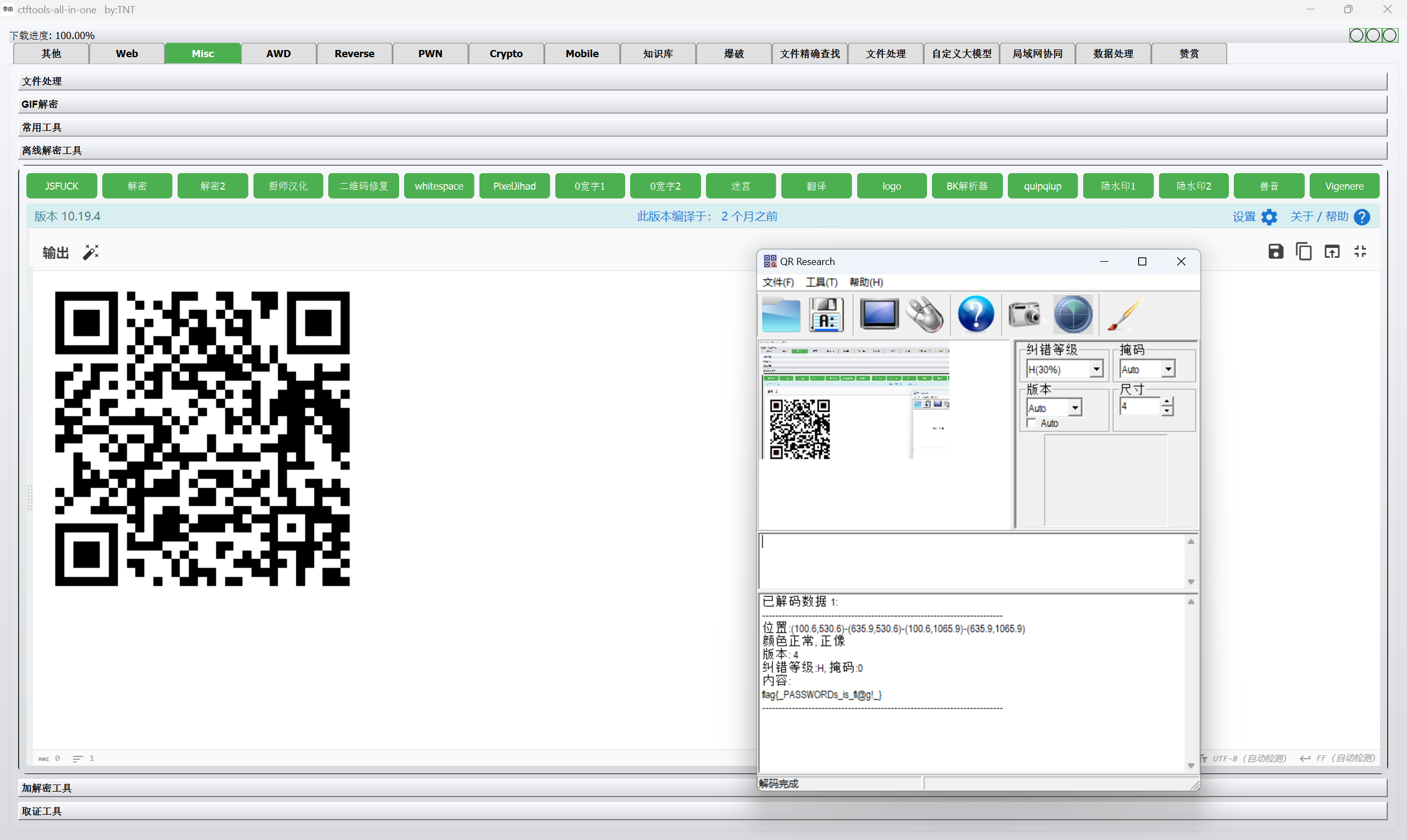Image resolution: width=1407 pixels, height=840 pixels.
Task: Expand the GIF解密 section
Action: click(x=702, y=104)
